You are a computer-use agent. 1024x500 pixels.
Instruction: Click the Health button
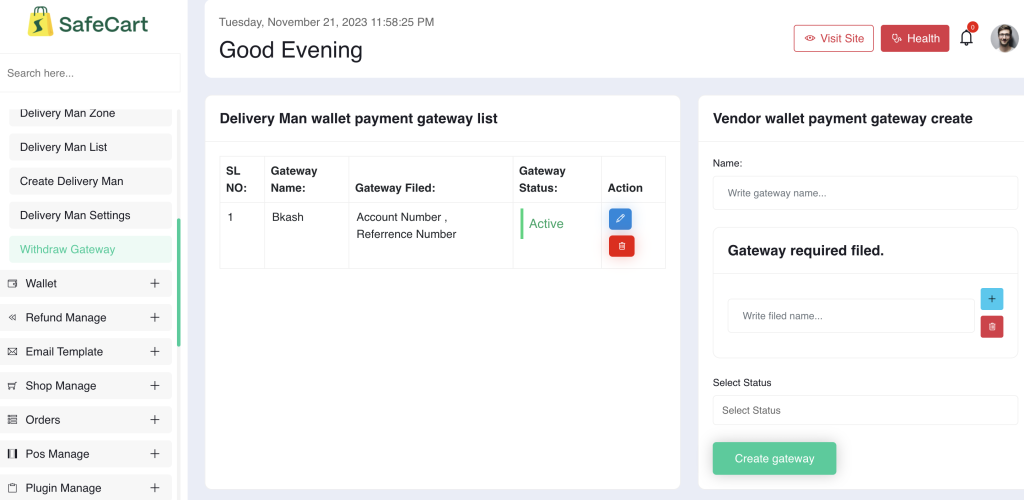point(915,39)
